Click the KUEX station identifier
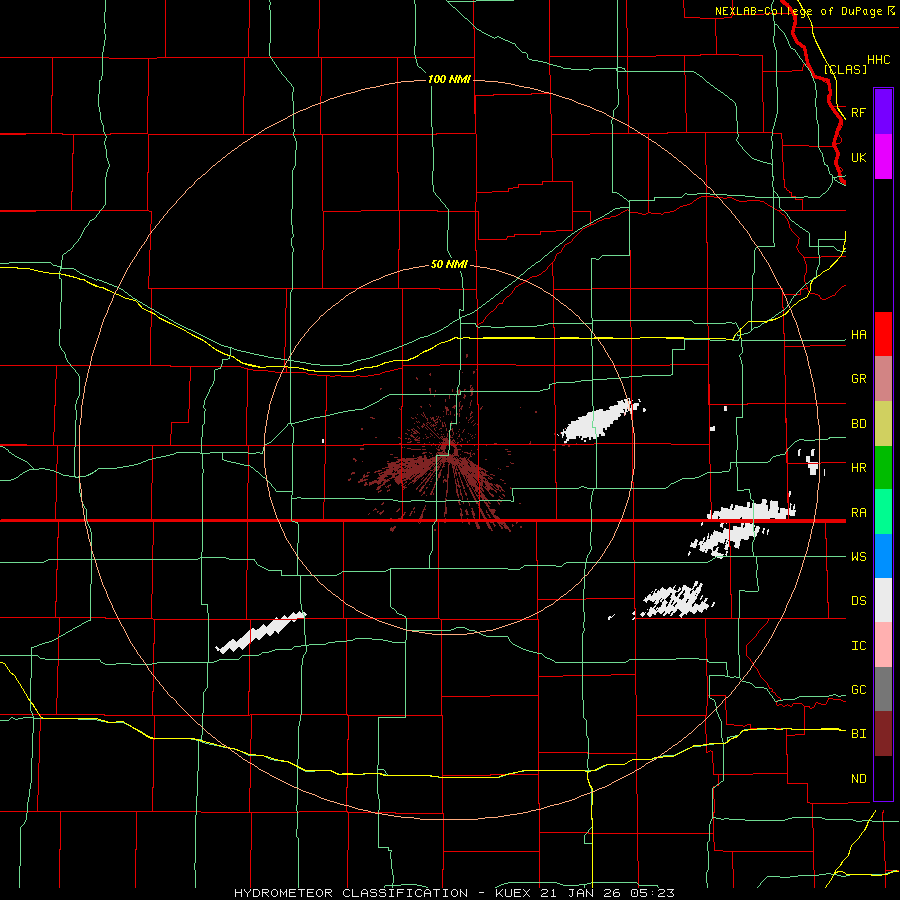This screenshot has width=900, height=900. (x=513, y=893)
